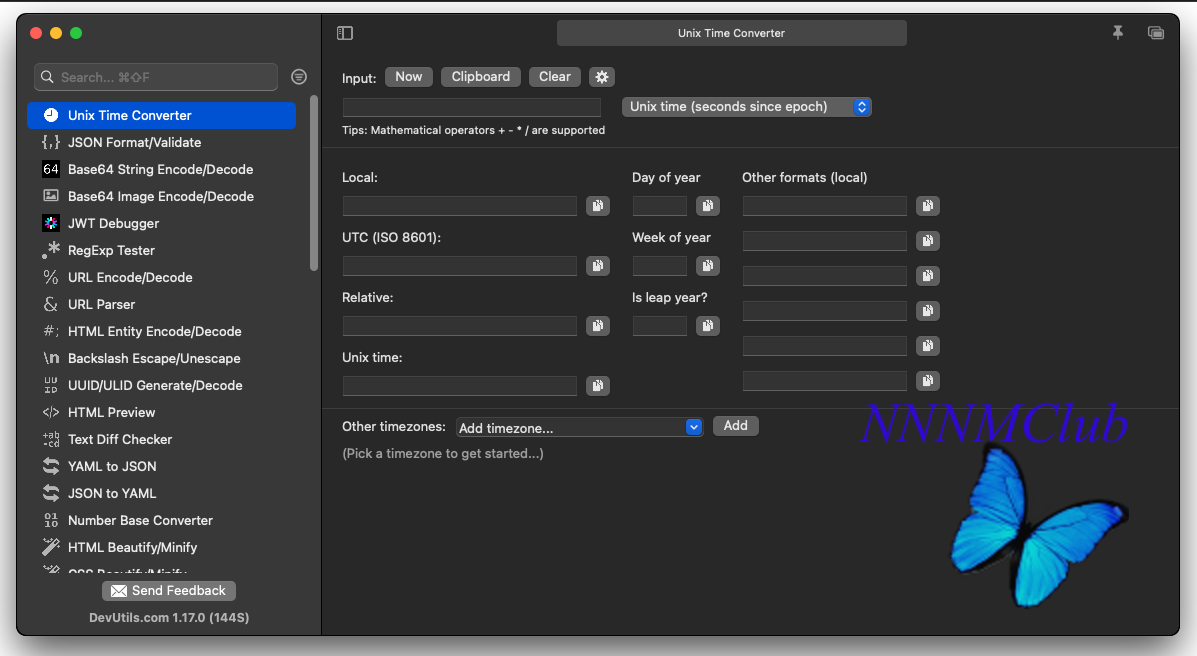The height and width of the screenshot is (656, 1197).
Task: Expand the Add timezone dropdown
Action: point(580,427)
